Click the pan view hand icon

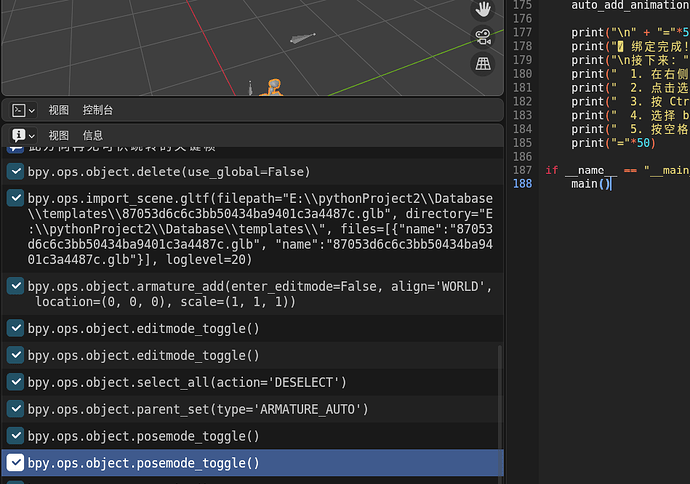[483, 9]
